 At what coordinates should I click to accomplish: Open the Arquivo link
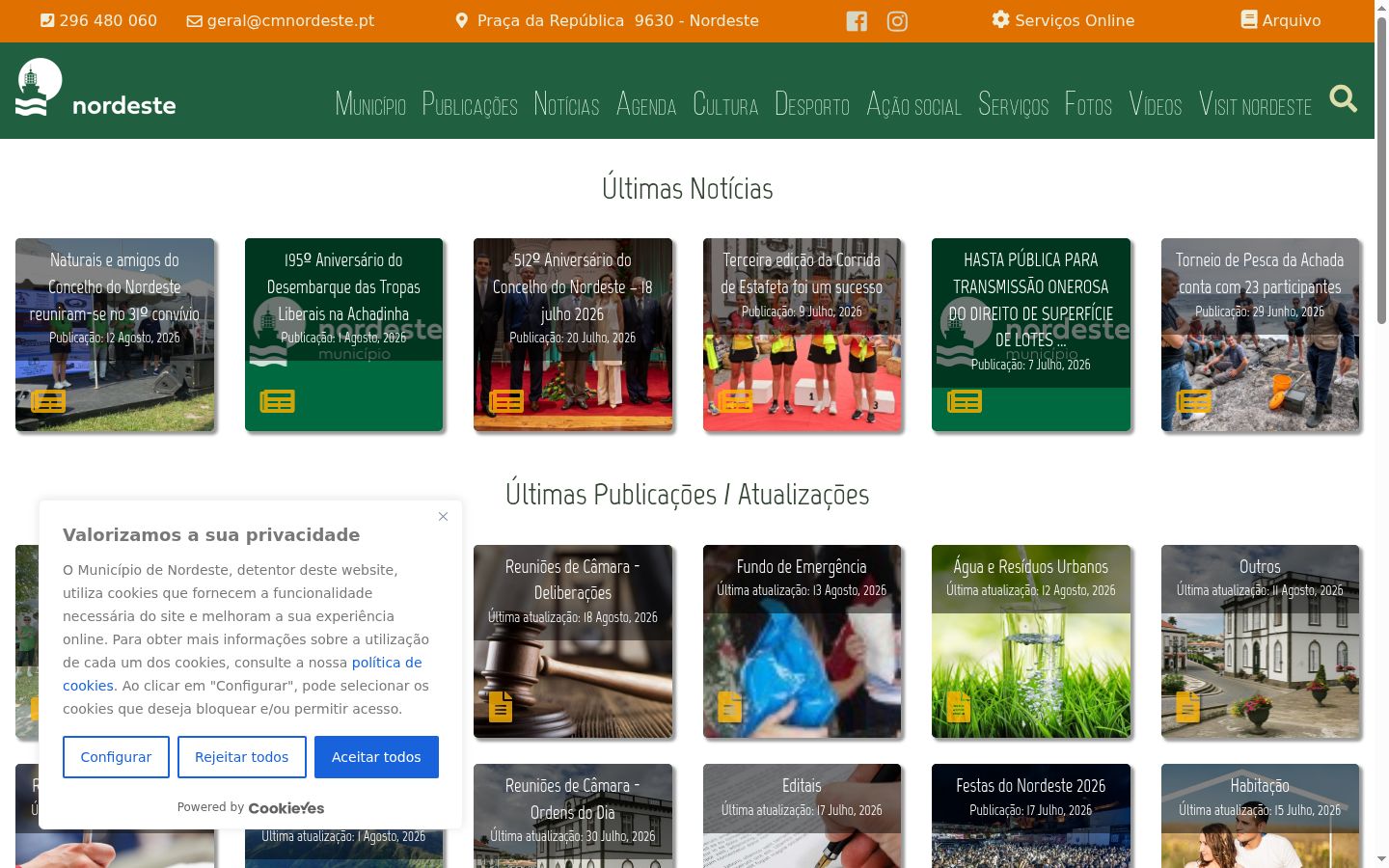[1292, 20]
